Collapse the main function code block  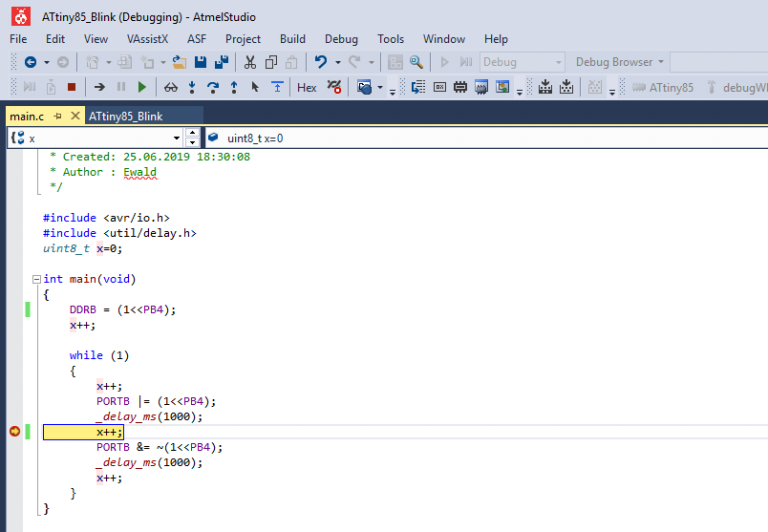coord(36,279)
